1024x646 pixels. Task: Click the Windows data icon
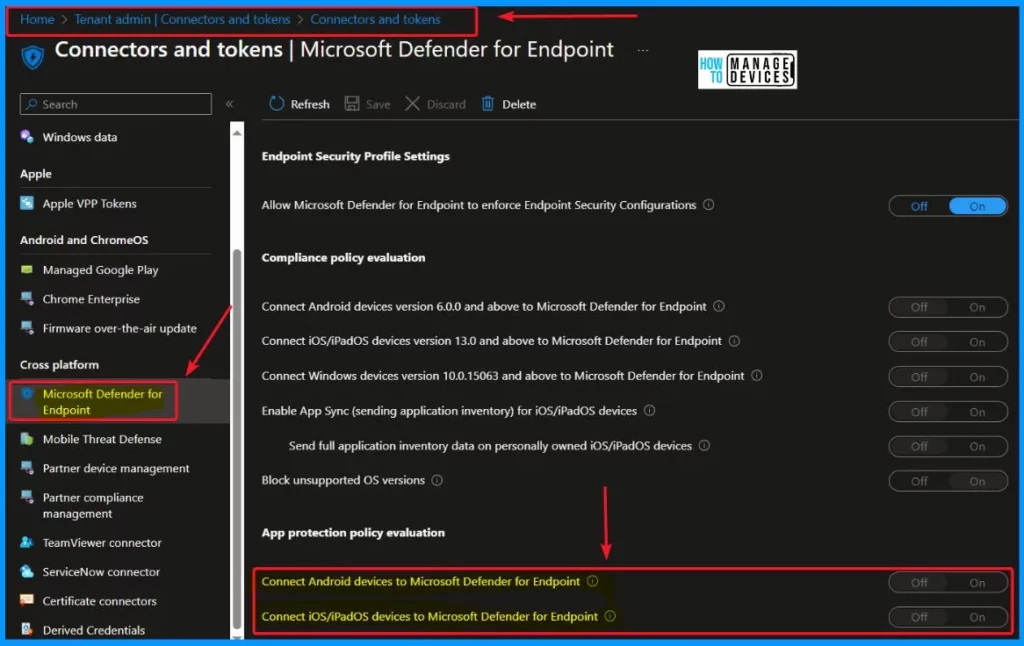point(27,137)
